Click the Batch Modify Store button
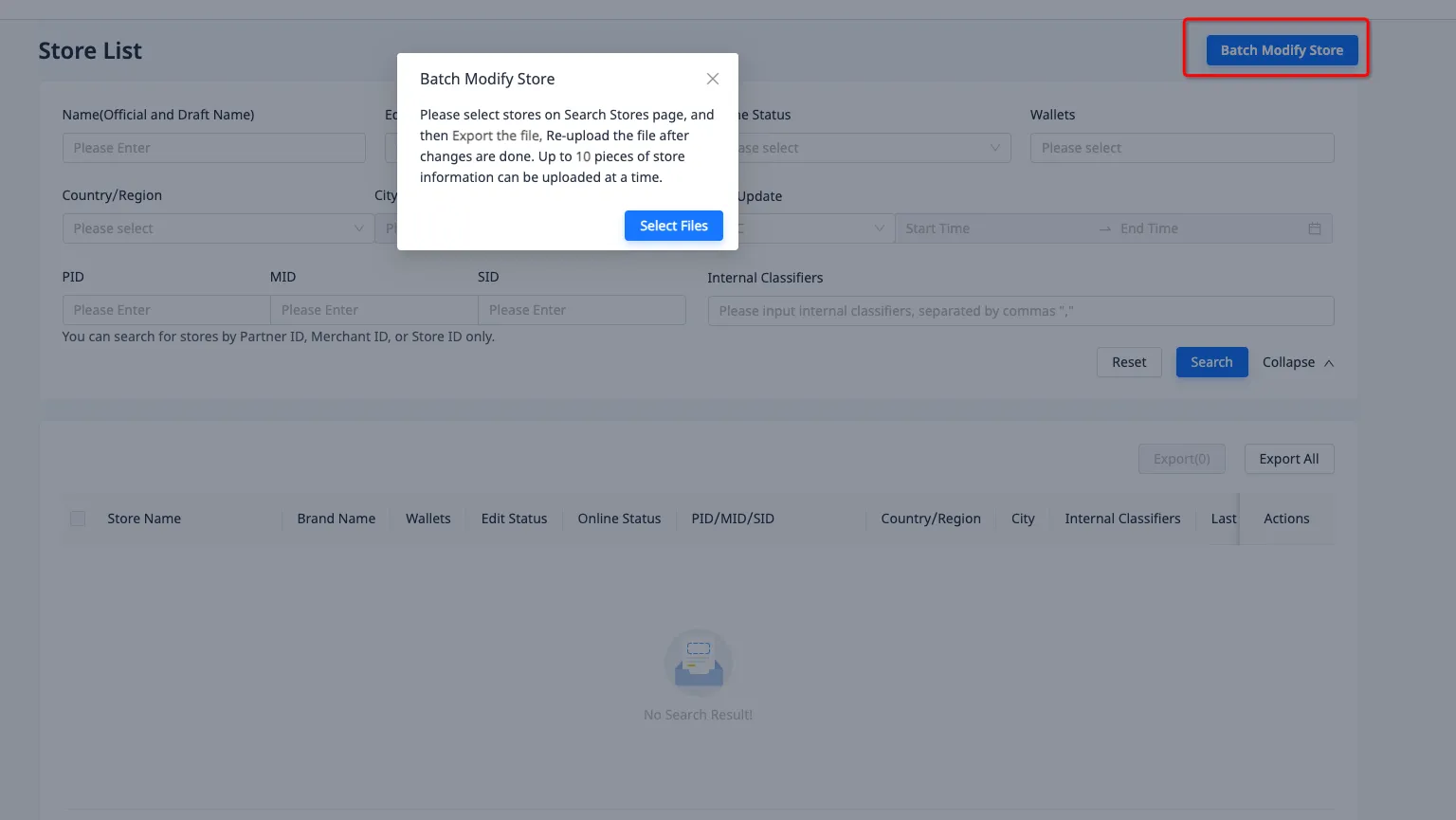Screen dimensions: 1456x820 1281,50
